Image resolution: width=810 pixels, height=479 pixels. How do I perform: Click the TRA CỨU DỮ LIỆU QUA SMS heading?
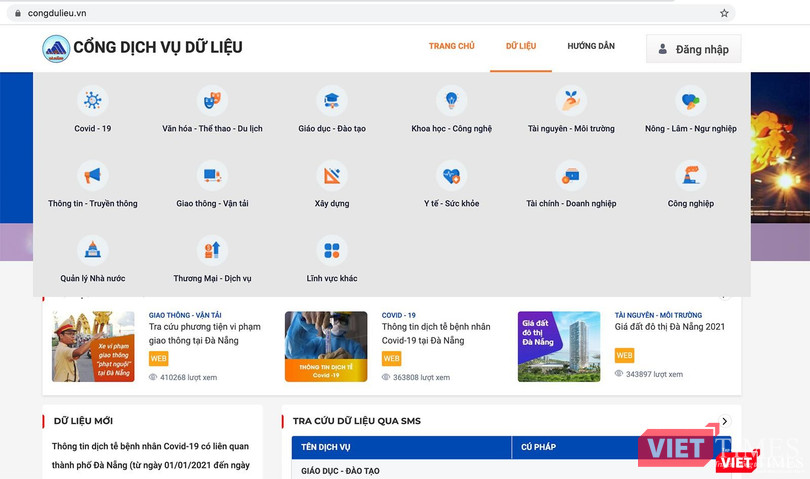click(356, 421)
